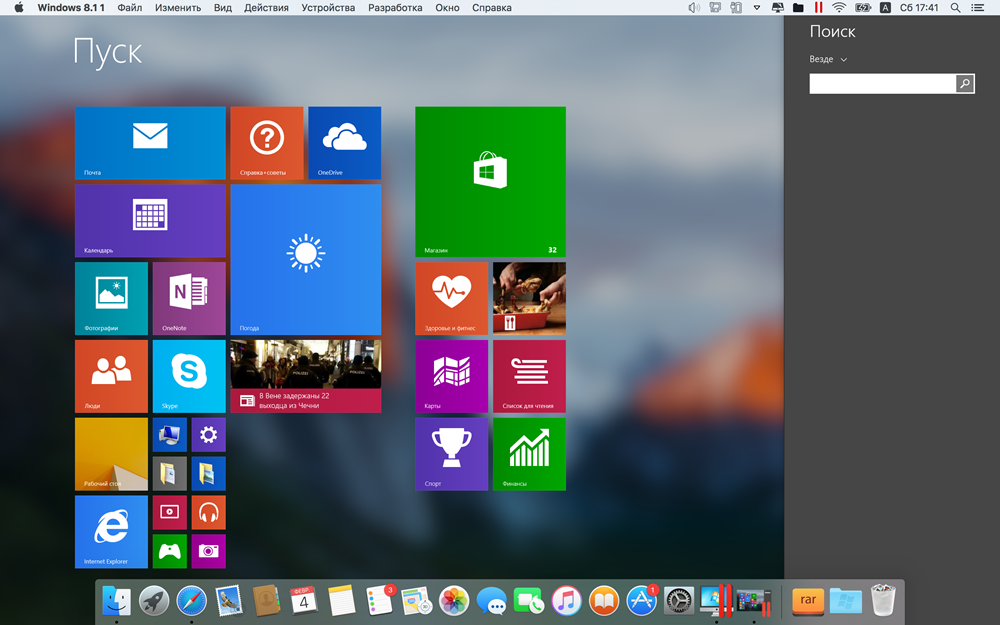Open the Почта mail tile
The height and width of the screenshot is (625, 1000).
coord(150,142)
